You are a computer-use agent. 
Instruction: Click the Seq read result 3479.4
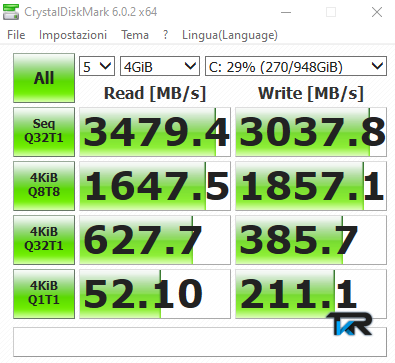(x=155, y=132)
